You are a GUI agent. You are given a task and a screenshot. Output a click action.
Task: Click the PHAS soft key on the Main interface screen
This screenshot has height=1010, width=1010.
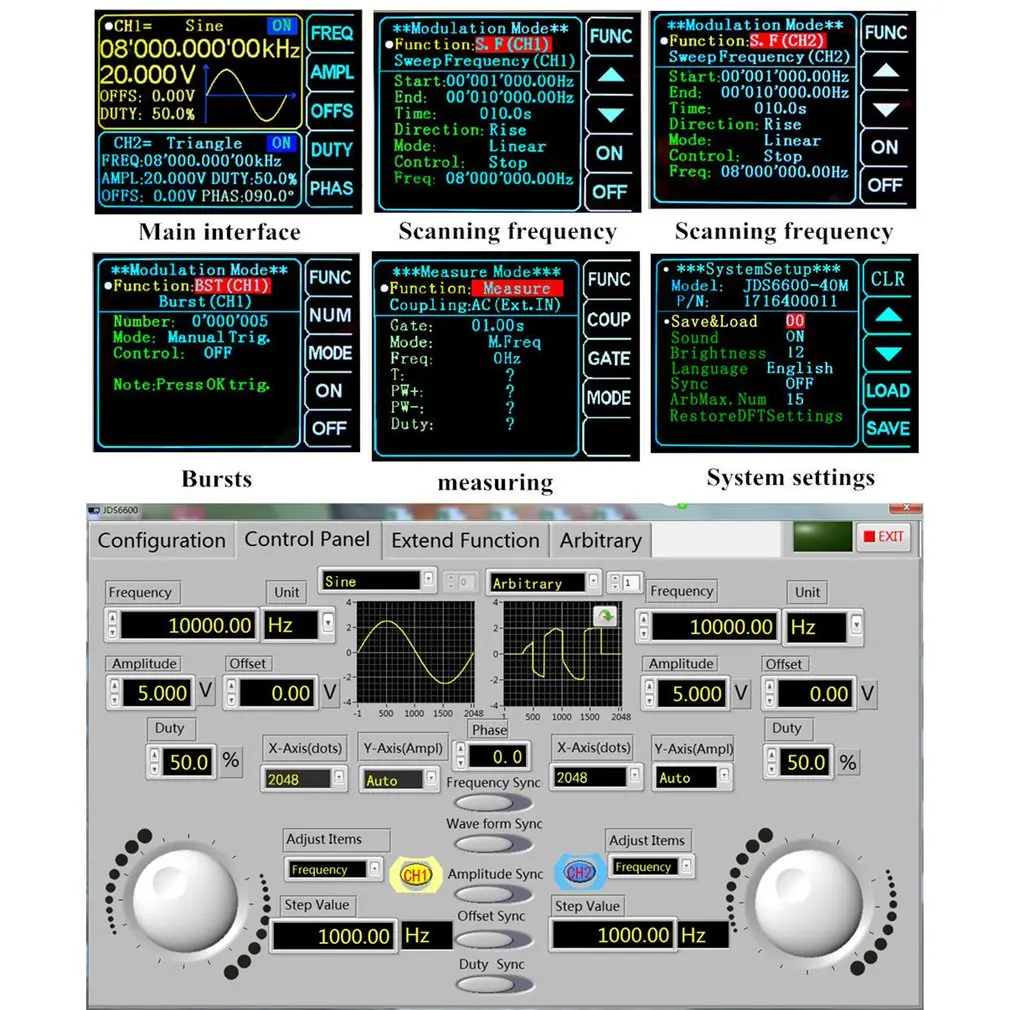332,188
